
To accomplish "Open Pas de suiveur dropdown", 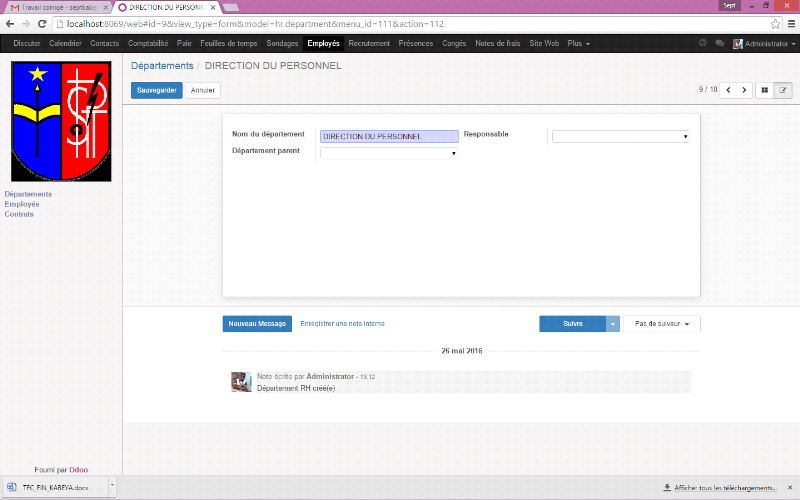I will click(662, 324).
